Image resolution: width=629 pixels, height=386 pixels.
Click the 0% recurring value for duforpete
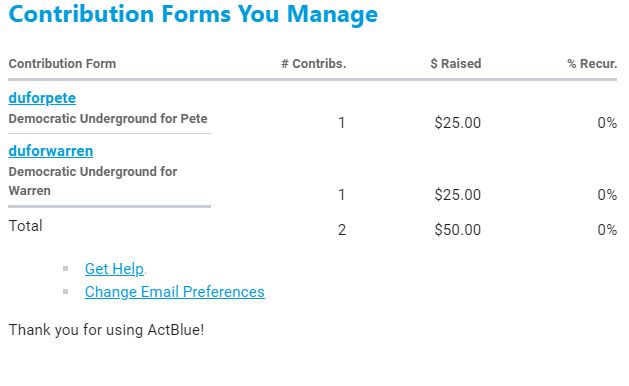click(607, 123)
